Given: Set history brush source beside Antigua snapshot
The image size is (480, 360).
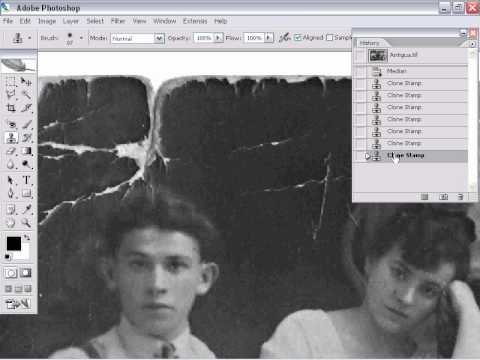Looking at the screenshot, I should 360,56.
